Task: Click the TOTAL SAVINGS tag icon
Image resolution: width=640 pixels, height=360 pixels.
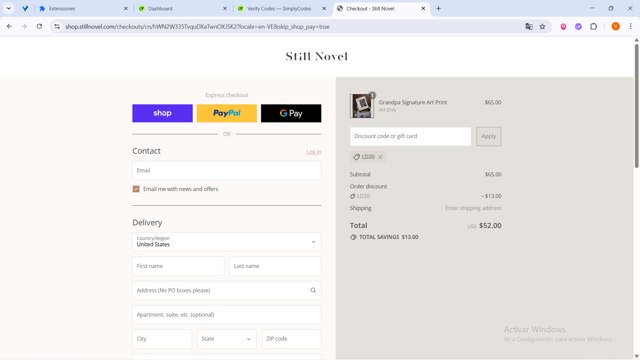Action: (353, 237)
